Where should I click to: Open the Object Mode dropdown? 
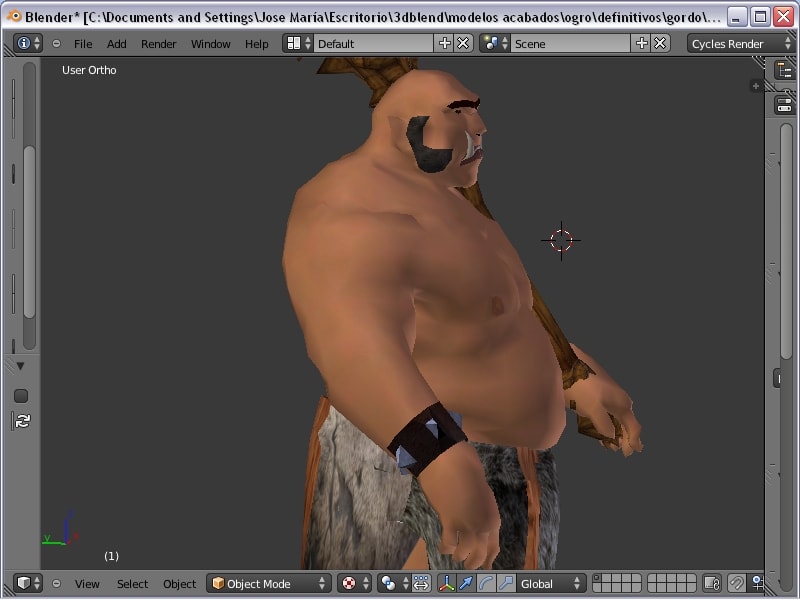tap(268, 583)
